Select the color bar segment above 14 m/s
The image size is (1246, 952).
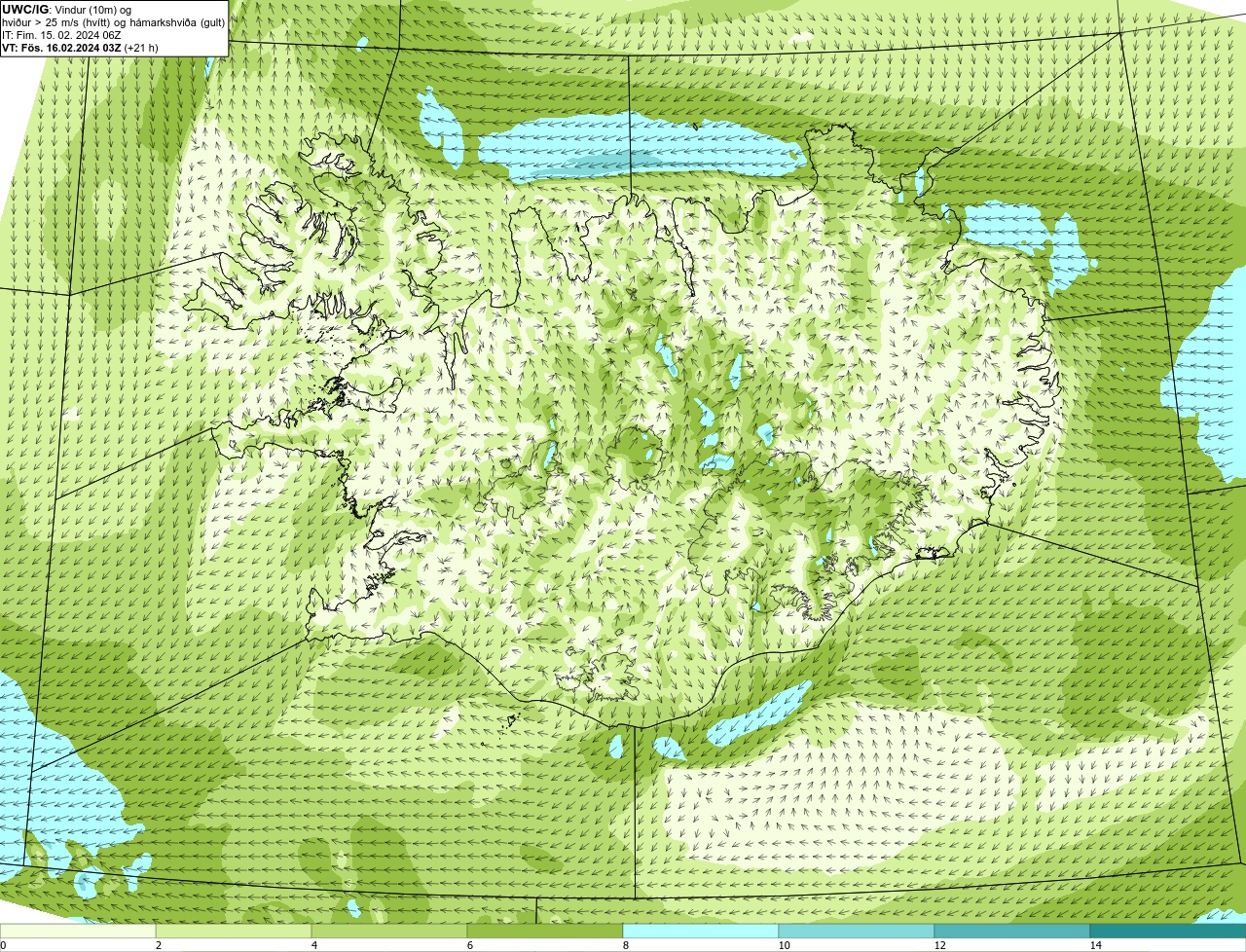pos(1168,931)
